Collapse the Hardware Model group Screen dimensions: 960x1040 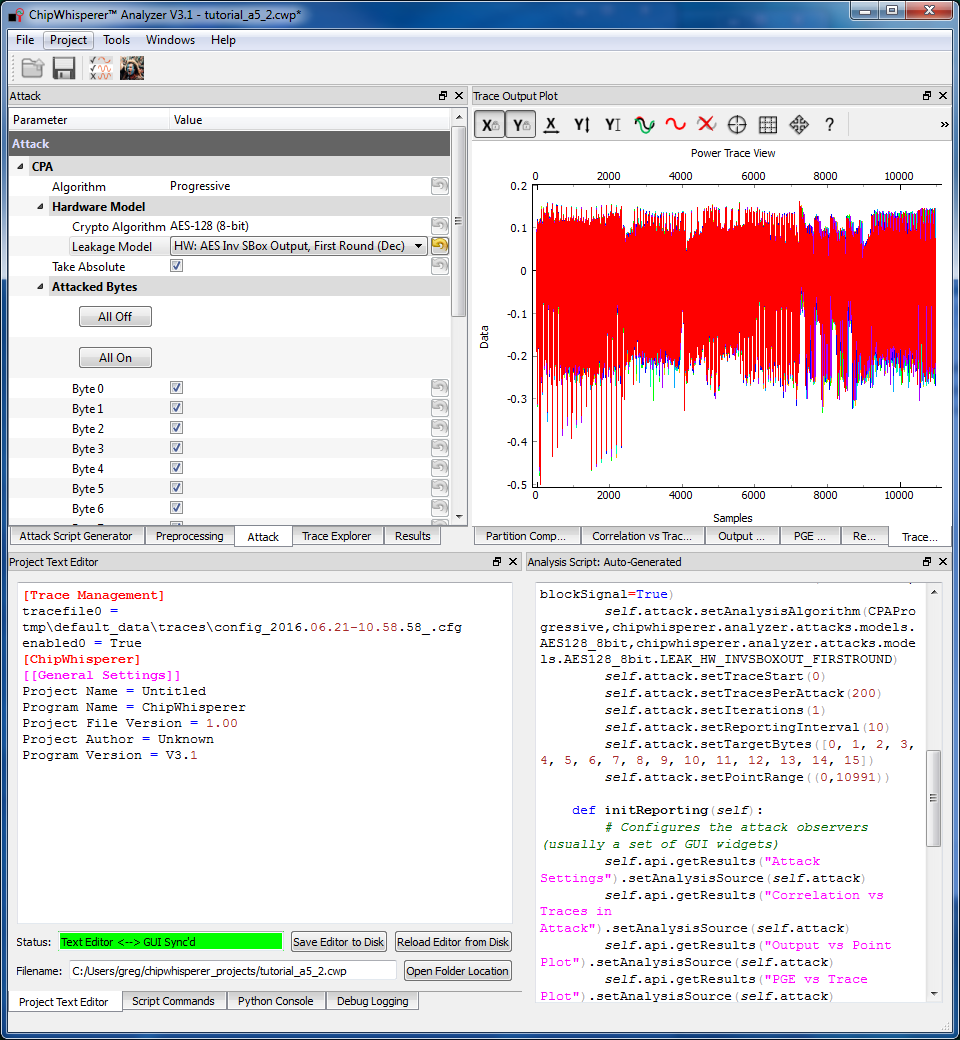click(41, 207)
